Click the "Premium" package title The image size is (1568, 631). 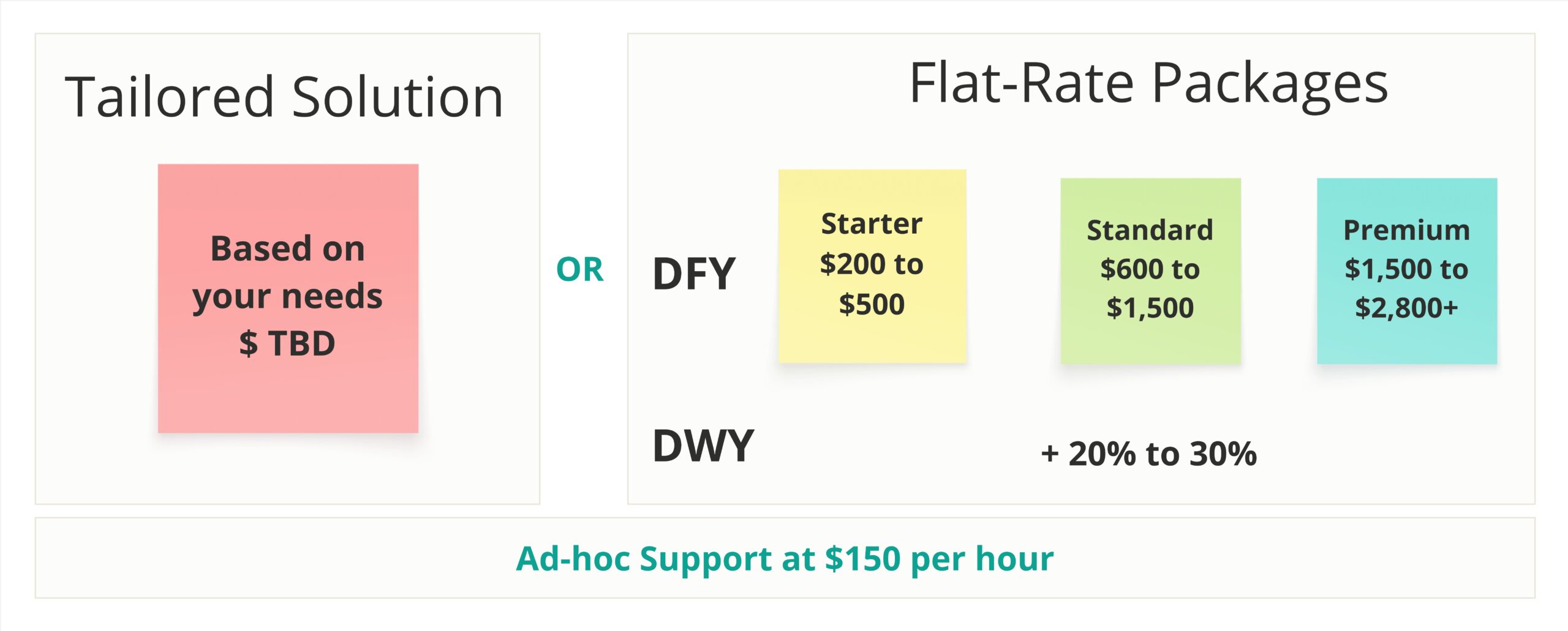(1406, 230)
